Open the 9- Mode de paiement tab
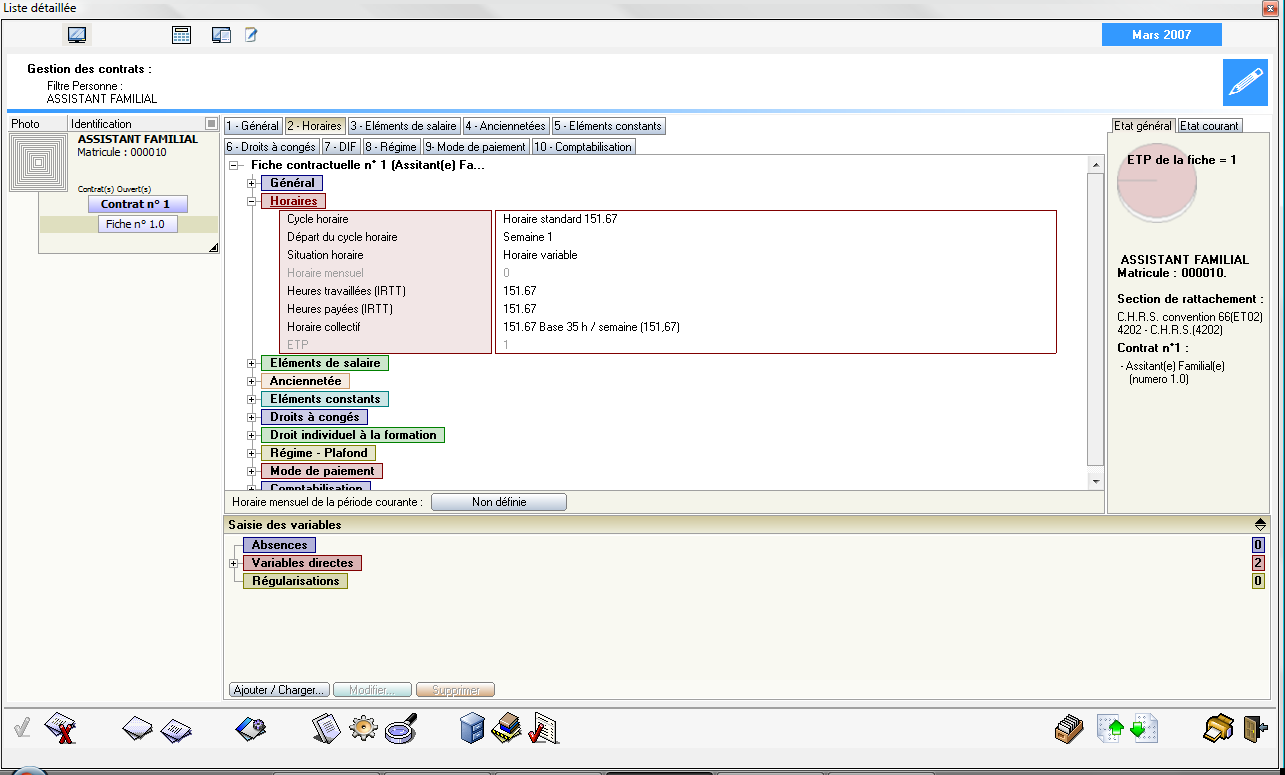This screenshot has height=775, width=1285. (x=476, y=146)
